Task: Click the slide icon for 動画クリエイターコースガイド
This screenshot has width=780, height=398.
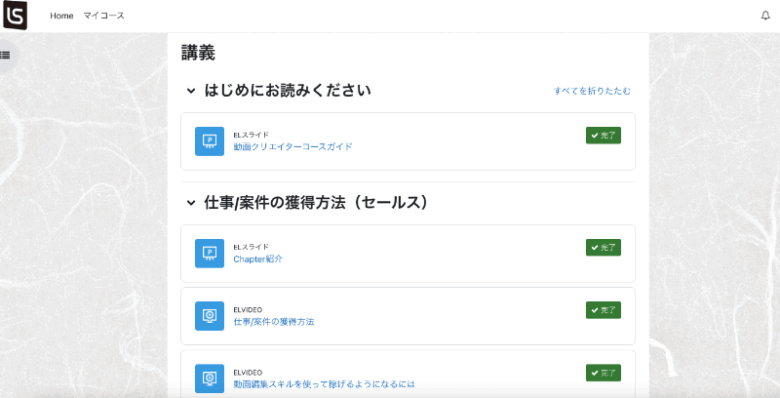Action: (x=209, y=141)
